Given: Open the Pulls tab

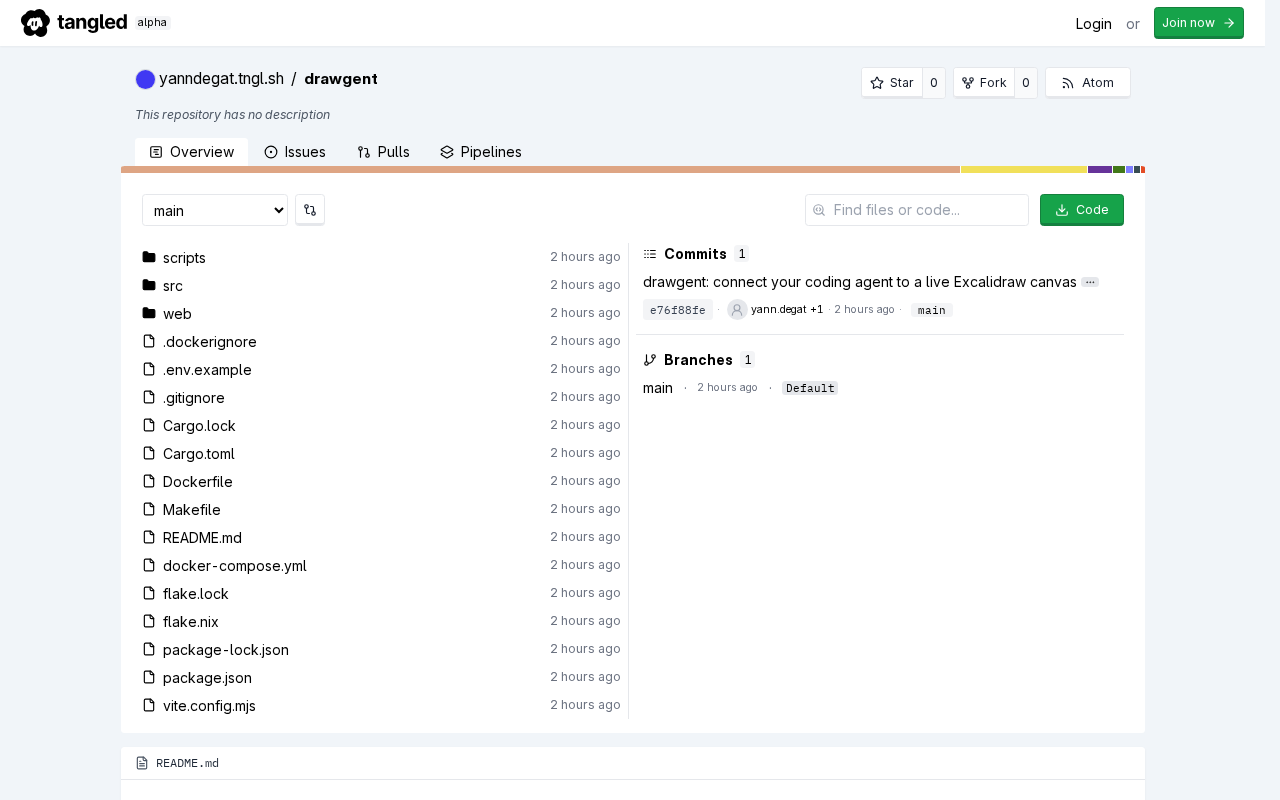Looking at the screenshot, I should tap(384, 152).
